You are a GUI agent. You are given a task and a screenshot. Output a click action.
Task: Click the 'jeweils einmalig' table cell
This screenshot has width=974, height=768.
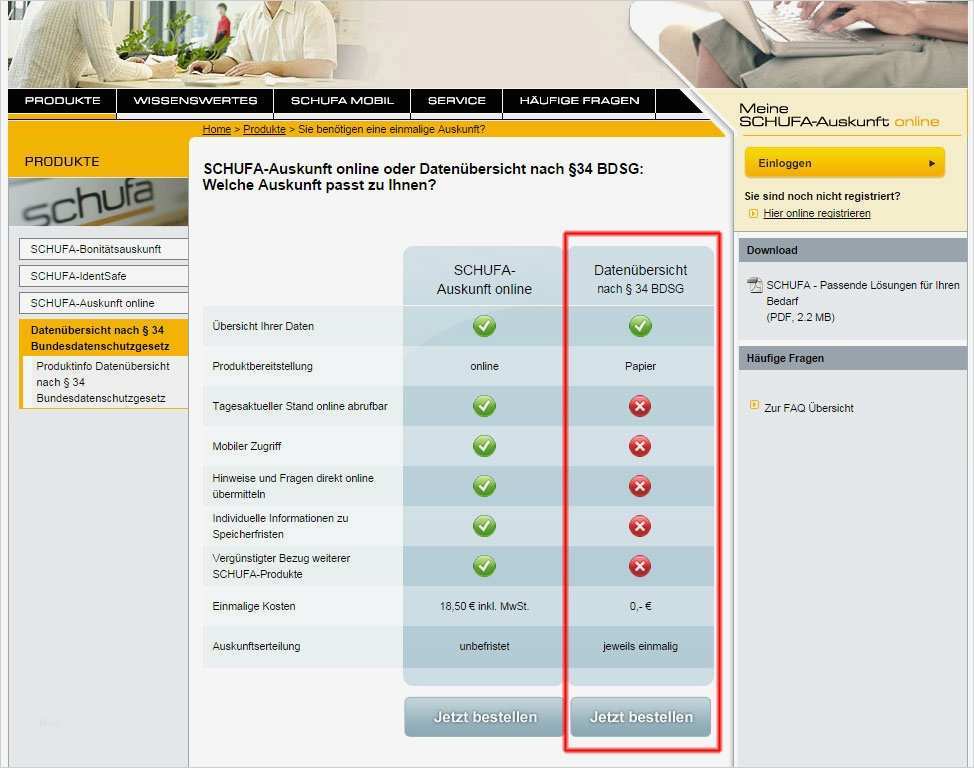(640, 646)
